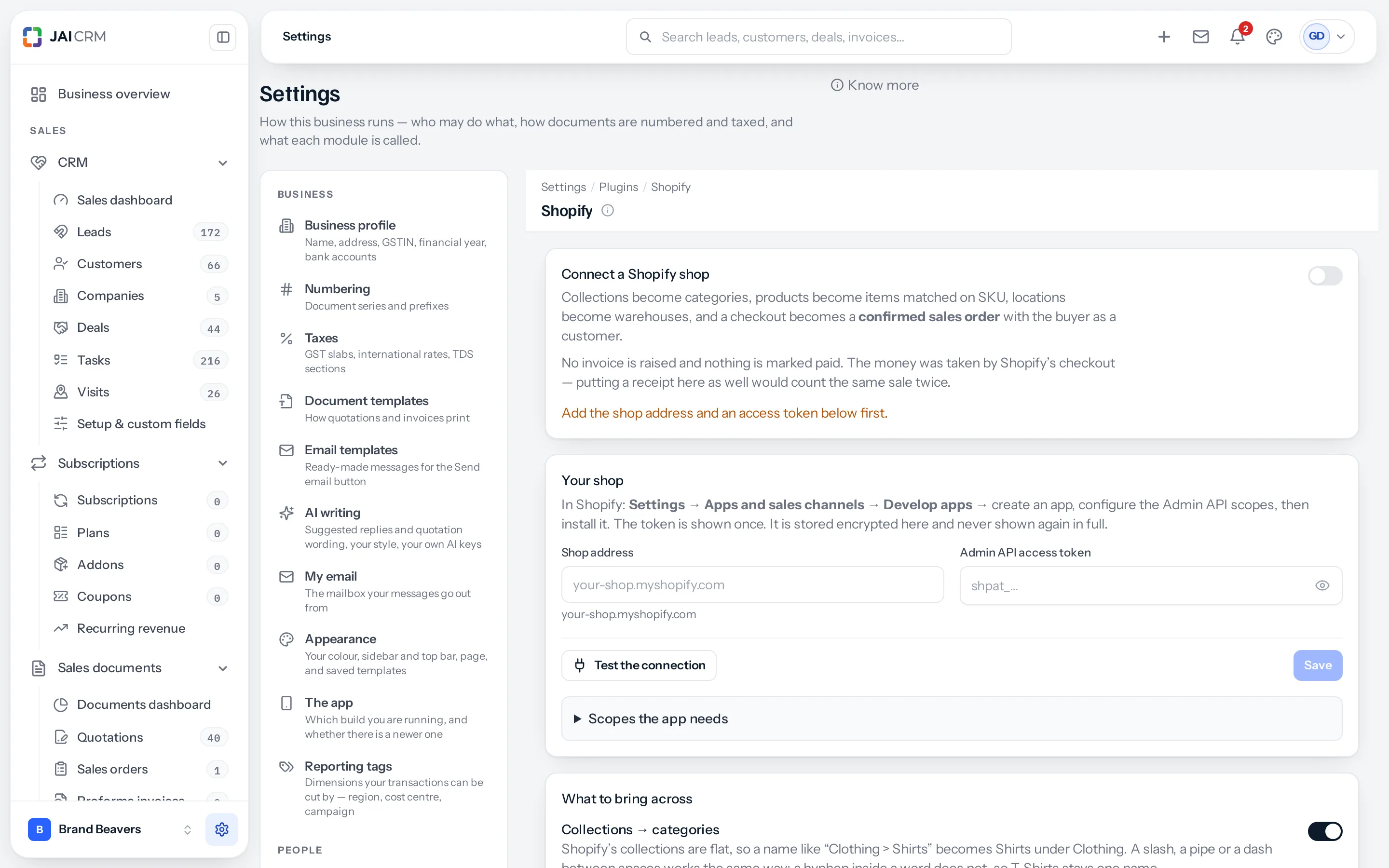Collapse the Subscriptions group chevron
This screenshot has width=1389, height=868.
point(223,463)
